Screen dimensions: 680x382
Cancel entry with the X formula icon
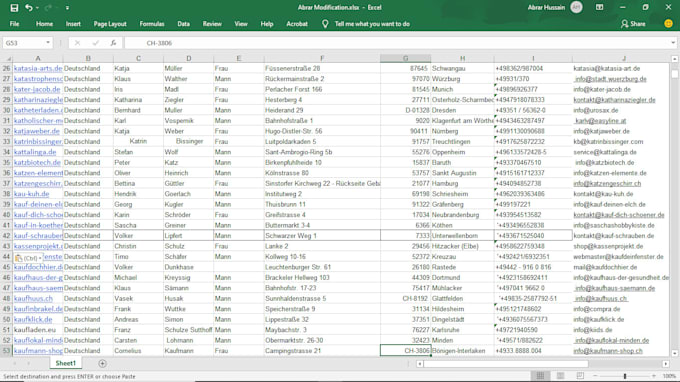coord(77,43)
